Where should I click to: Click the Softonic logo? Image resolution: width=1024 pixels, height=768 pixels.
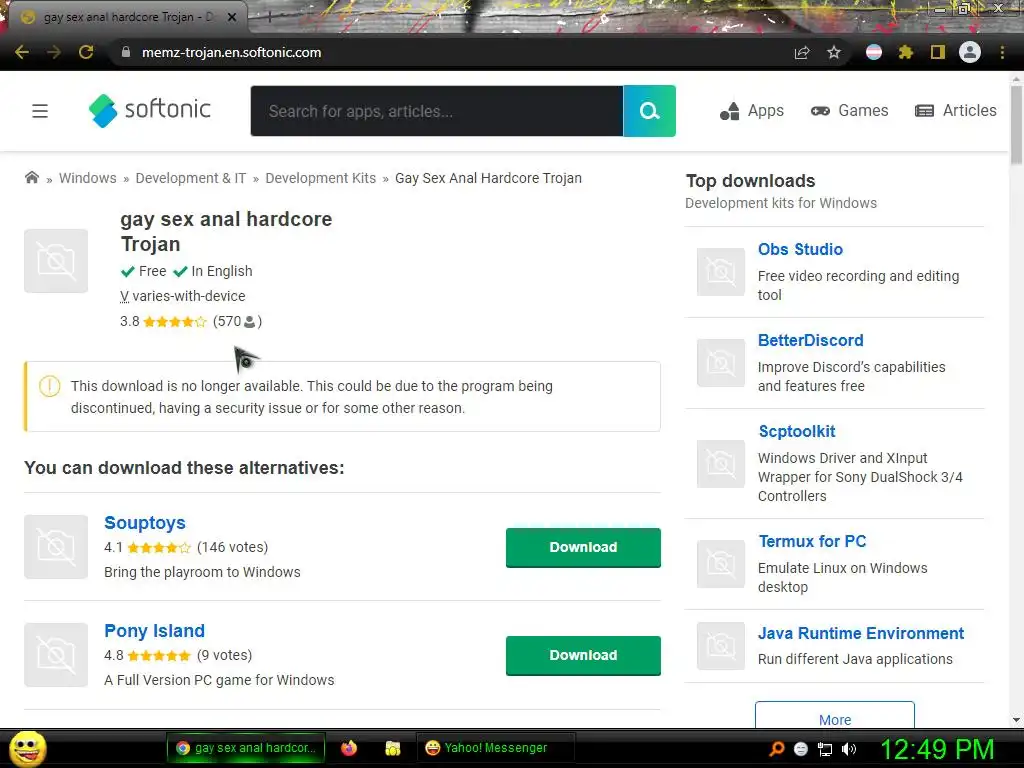coord(150,110)
